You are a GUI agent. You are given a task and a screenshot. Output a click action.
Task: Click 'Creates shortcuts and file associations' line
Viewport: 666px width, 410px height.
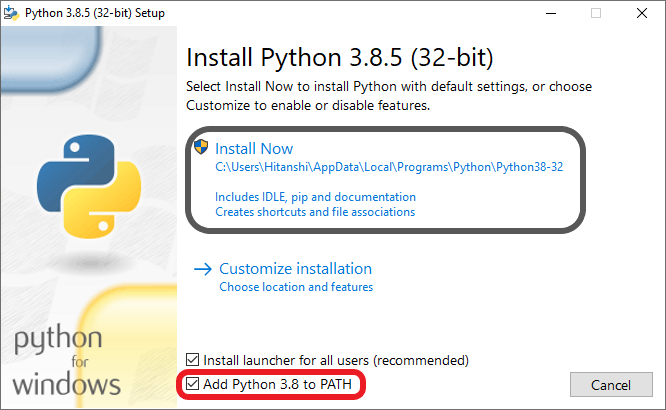(315, 212)
